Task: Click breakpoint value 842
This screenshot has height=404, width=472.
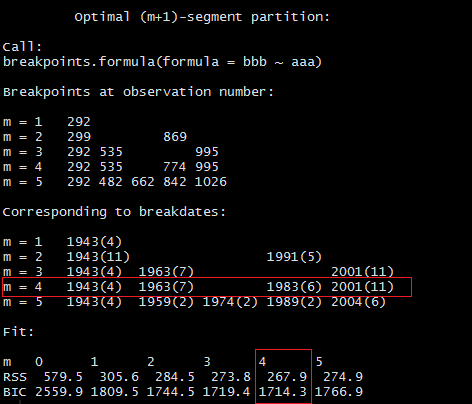Action: [x=175, y=182]
